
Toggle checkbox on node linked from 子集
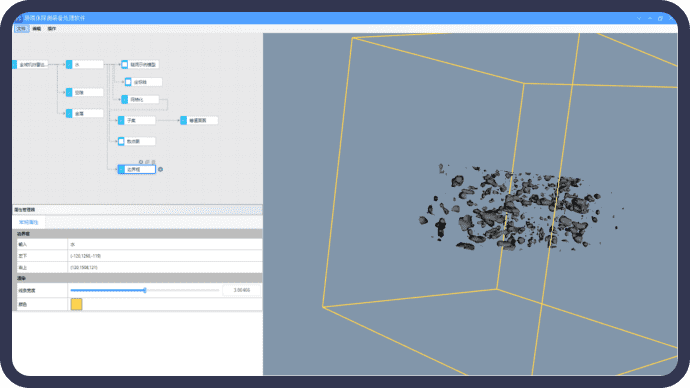(184, 120)
